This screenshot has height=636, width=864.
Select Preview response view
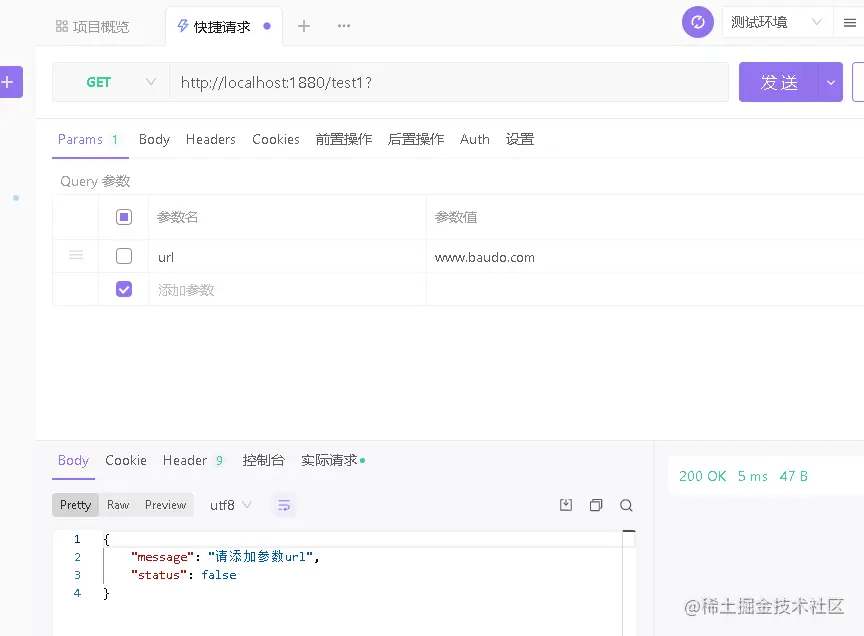pos(165,505)
